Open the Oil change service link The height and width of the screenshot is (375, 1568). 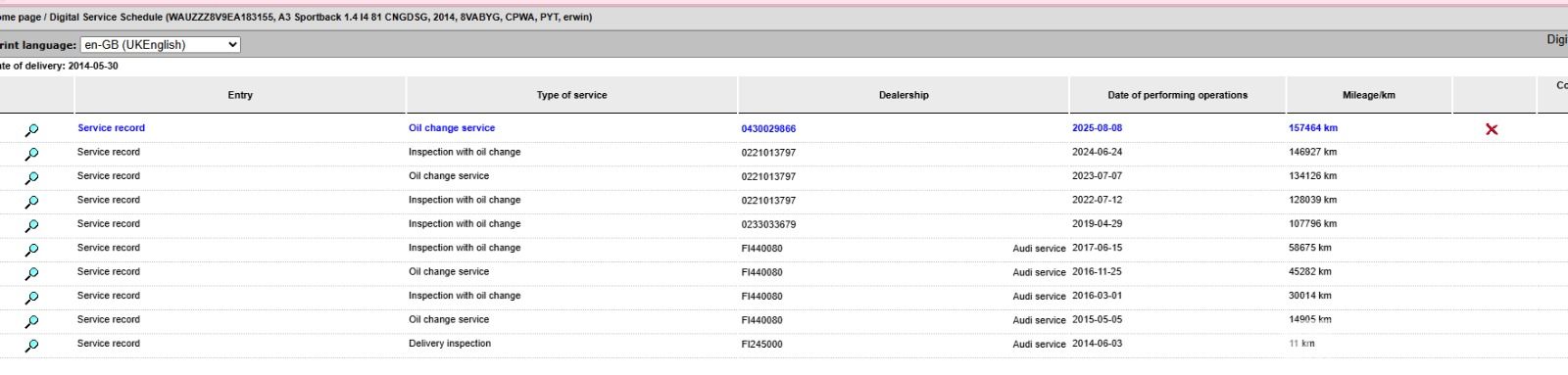pyautogui.click(x=452, y=128)
